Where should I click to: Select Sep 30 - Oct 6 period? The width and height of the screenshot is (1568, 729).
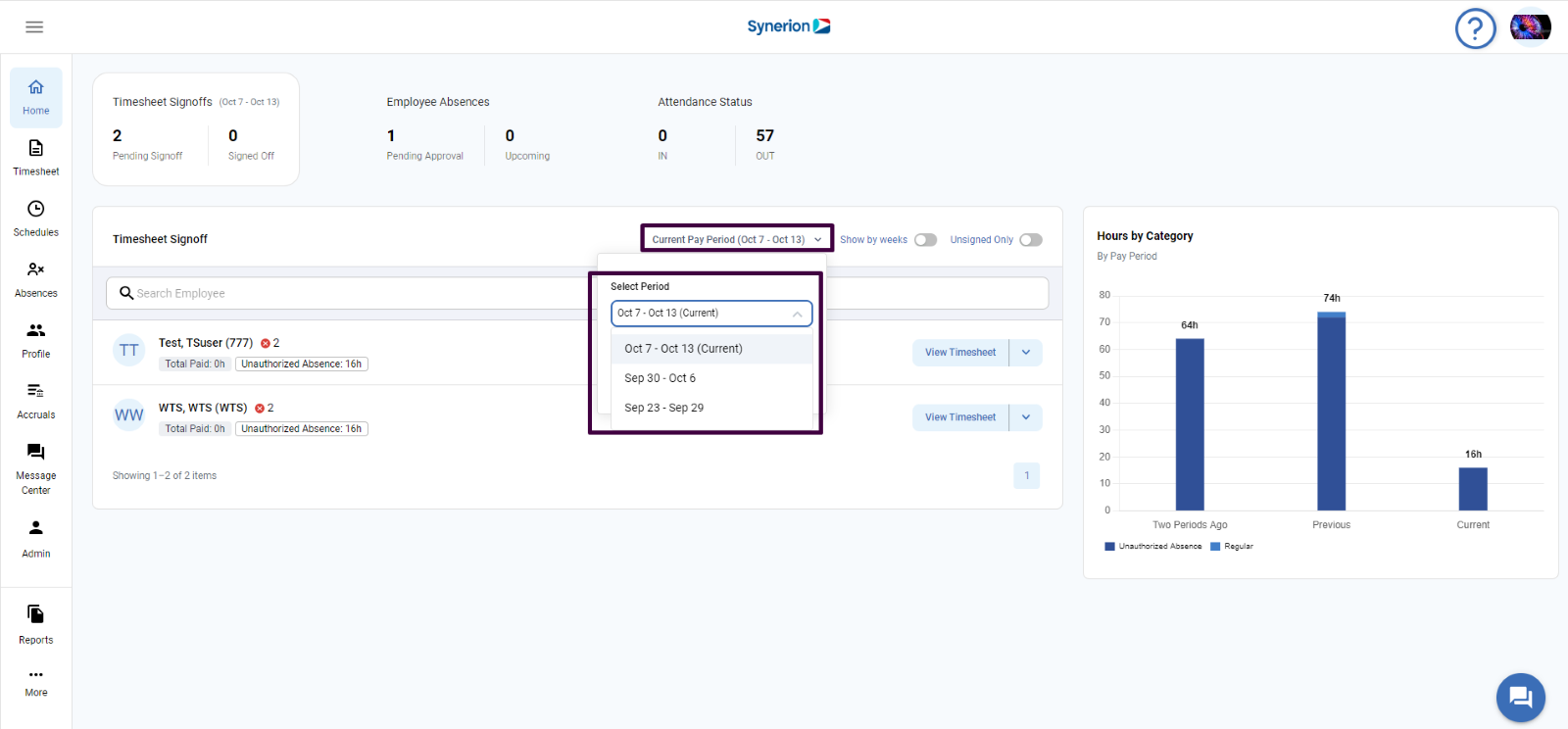(711, 378)
